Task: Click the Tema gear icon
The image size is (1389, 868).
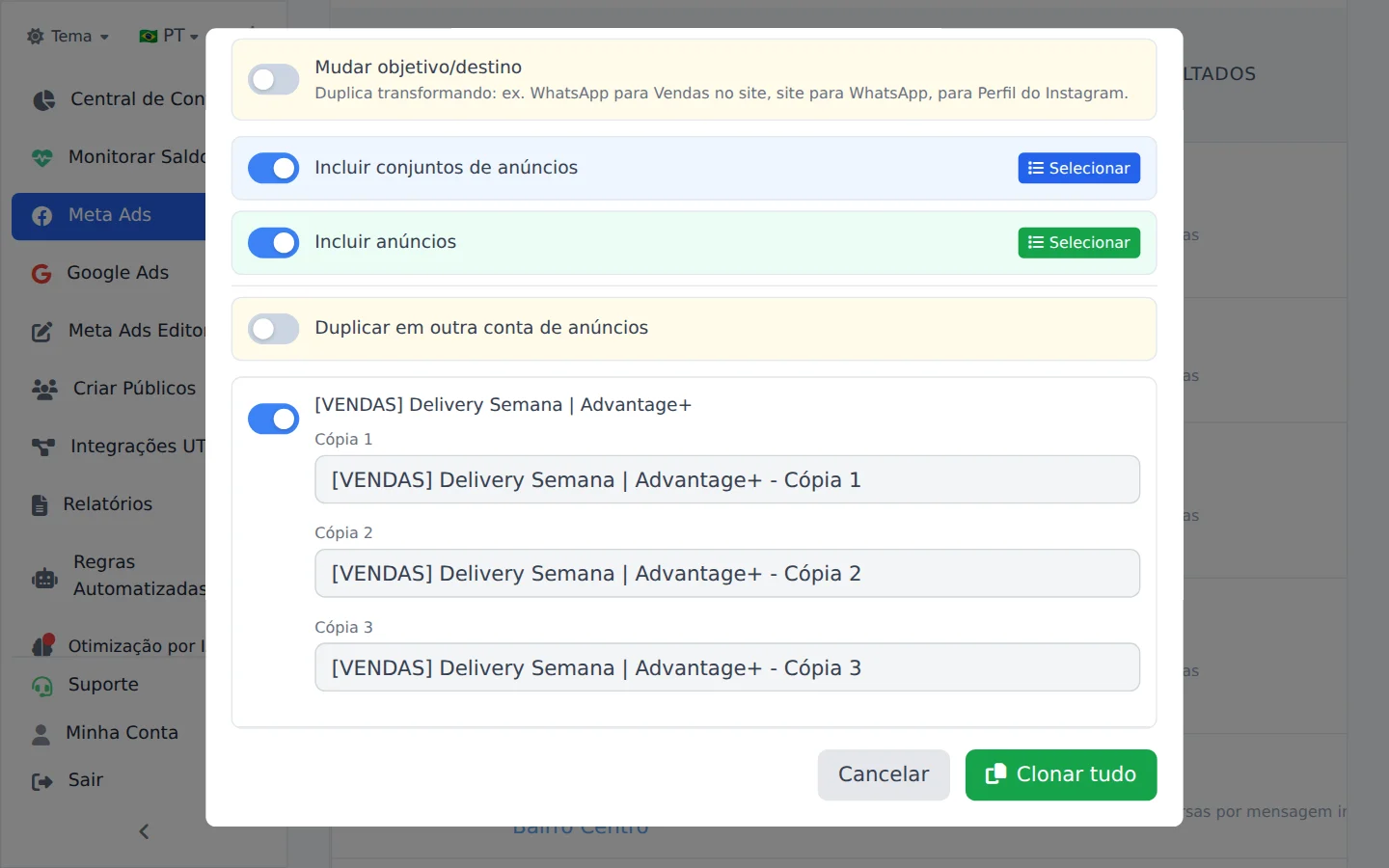Action: point(36,37)
